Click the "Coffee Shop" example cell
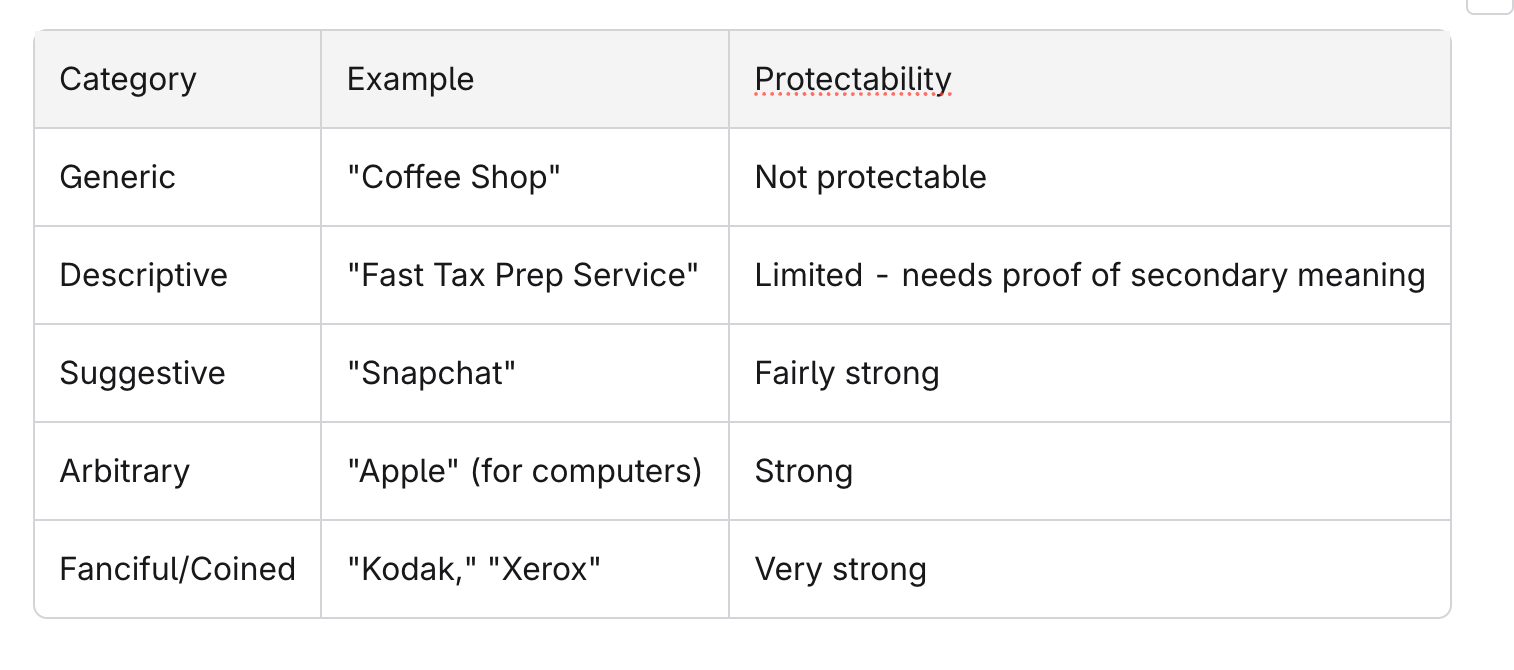The image size is (1514, 670). (525, 177)
